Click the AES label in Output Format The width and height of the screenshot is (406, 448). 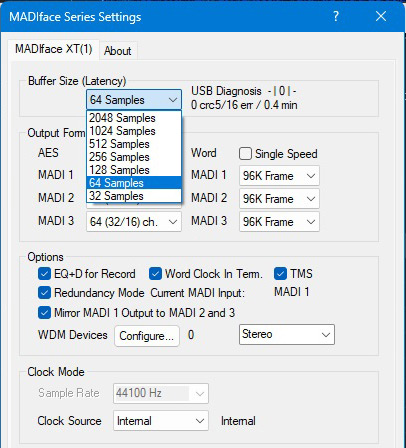(48, 153)
